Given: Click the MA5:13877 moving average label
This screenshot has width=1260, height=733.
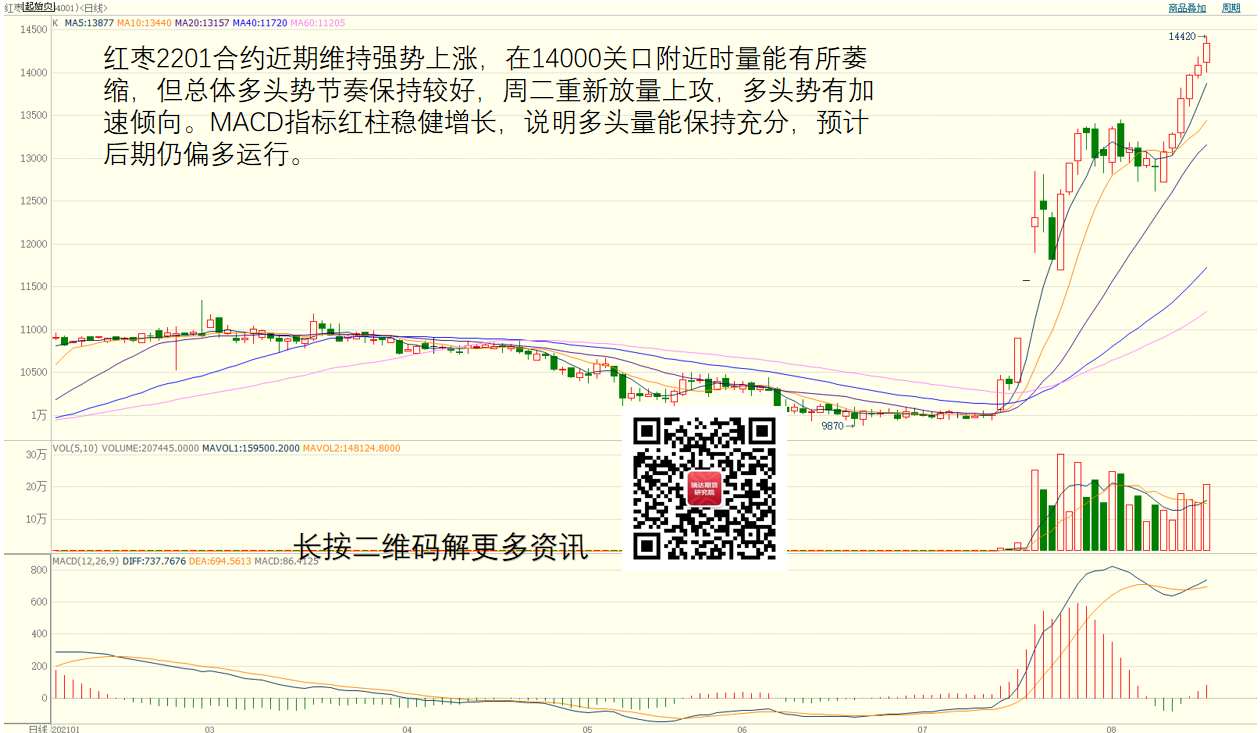Looking at the screenshot, I should pos(89,22).
